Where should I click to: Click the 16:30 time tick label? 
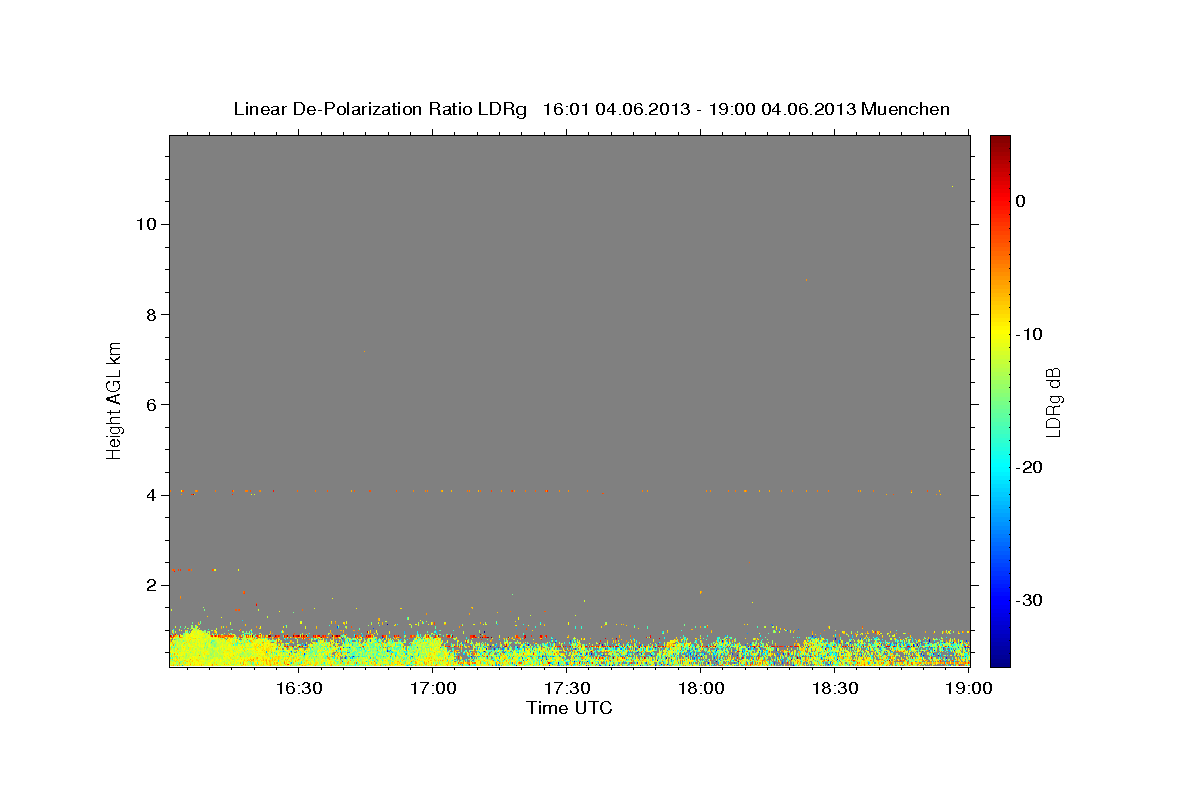(x=299, y=688)
